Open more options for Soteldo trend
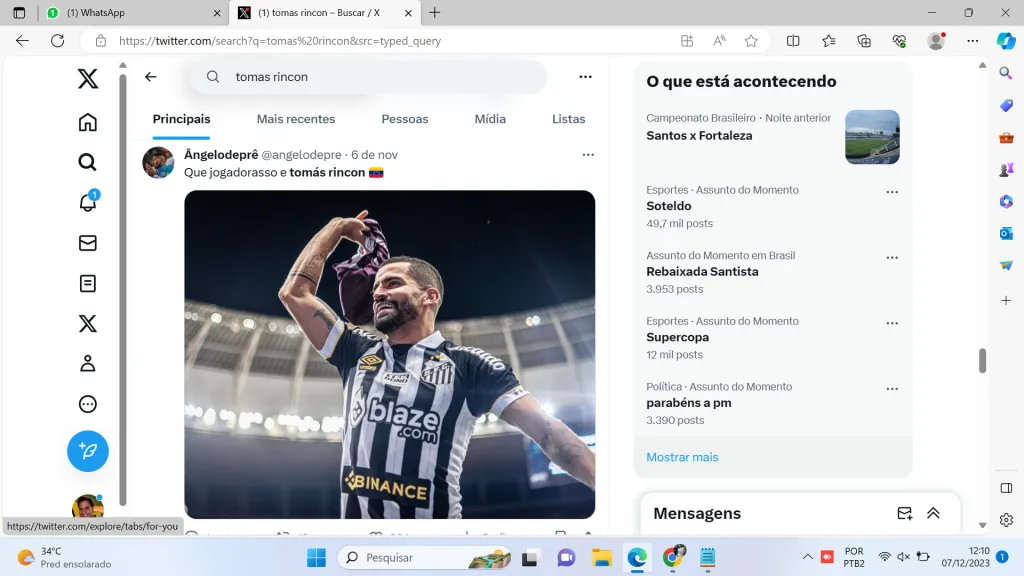 (892, 192)
